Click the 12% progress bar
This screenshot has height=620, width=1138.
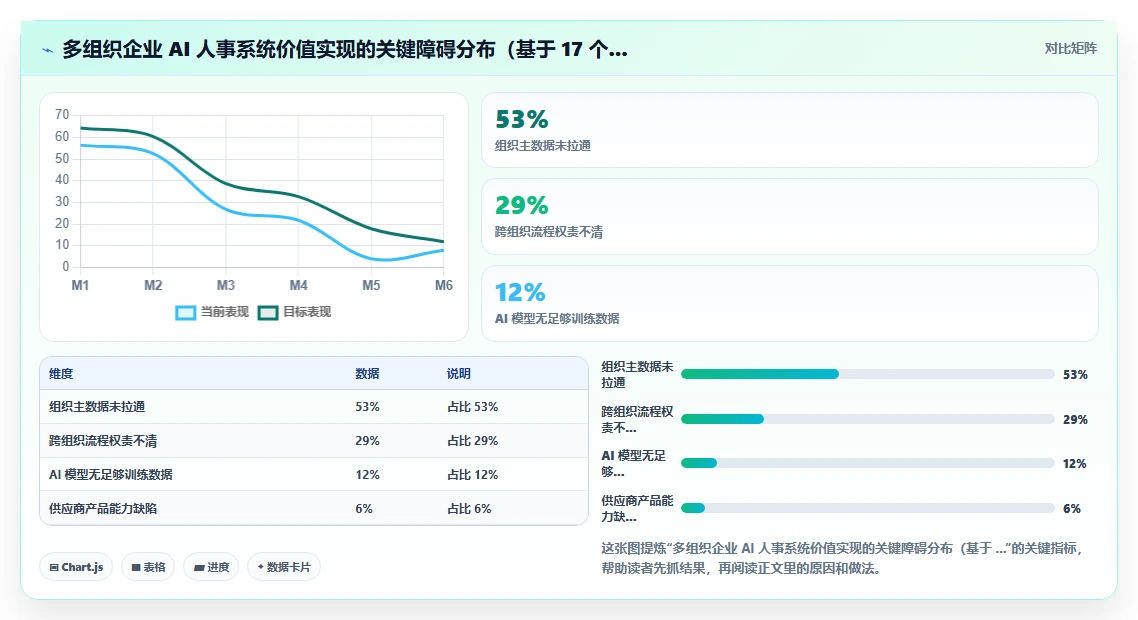point(867,463)
